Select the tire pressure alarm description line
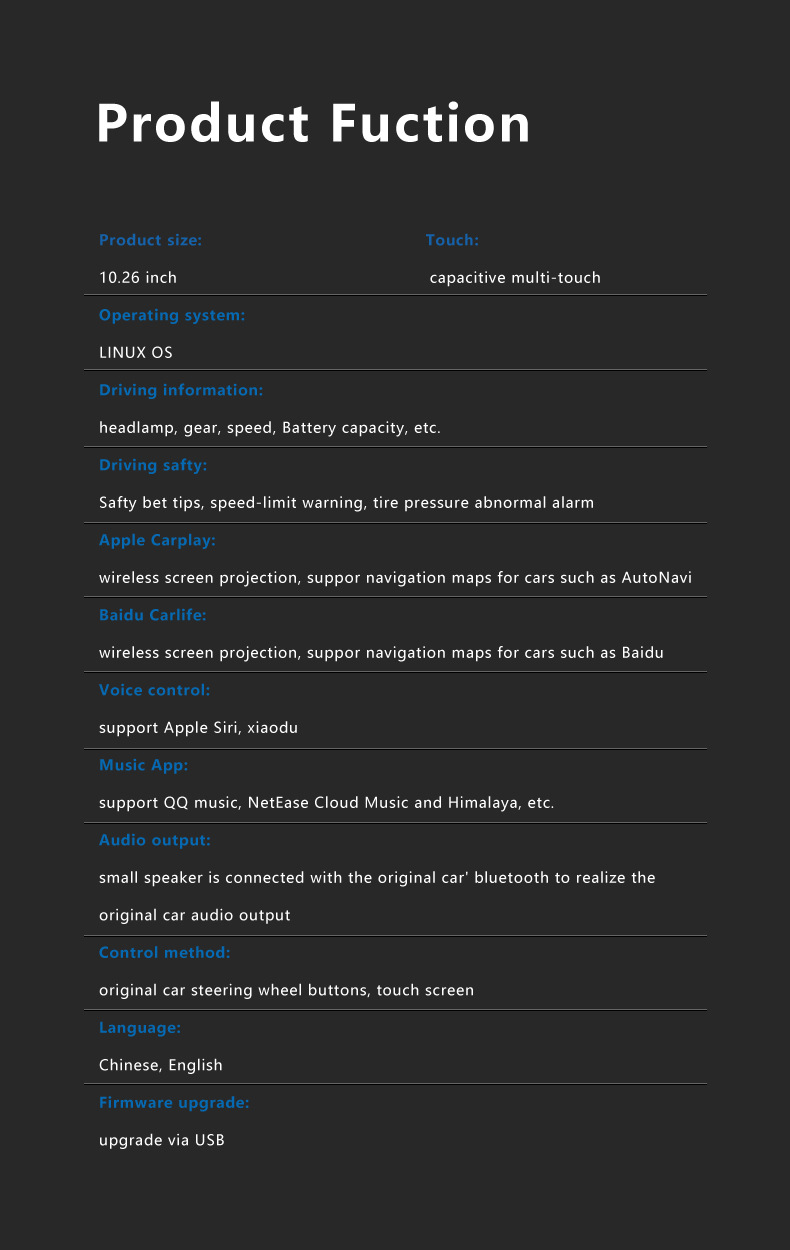The width and height of the screenshot is (790, 1250). [346, 502]
